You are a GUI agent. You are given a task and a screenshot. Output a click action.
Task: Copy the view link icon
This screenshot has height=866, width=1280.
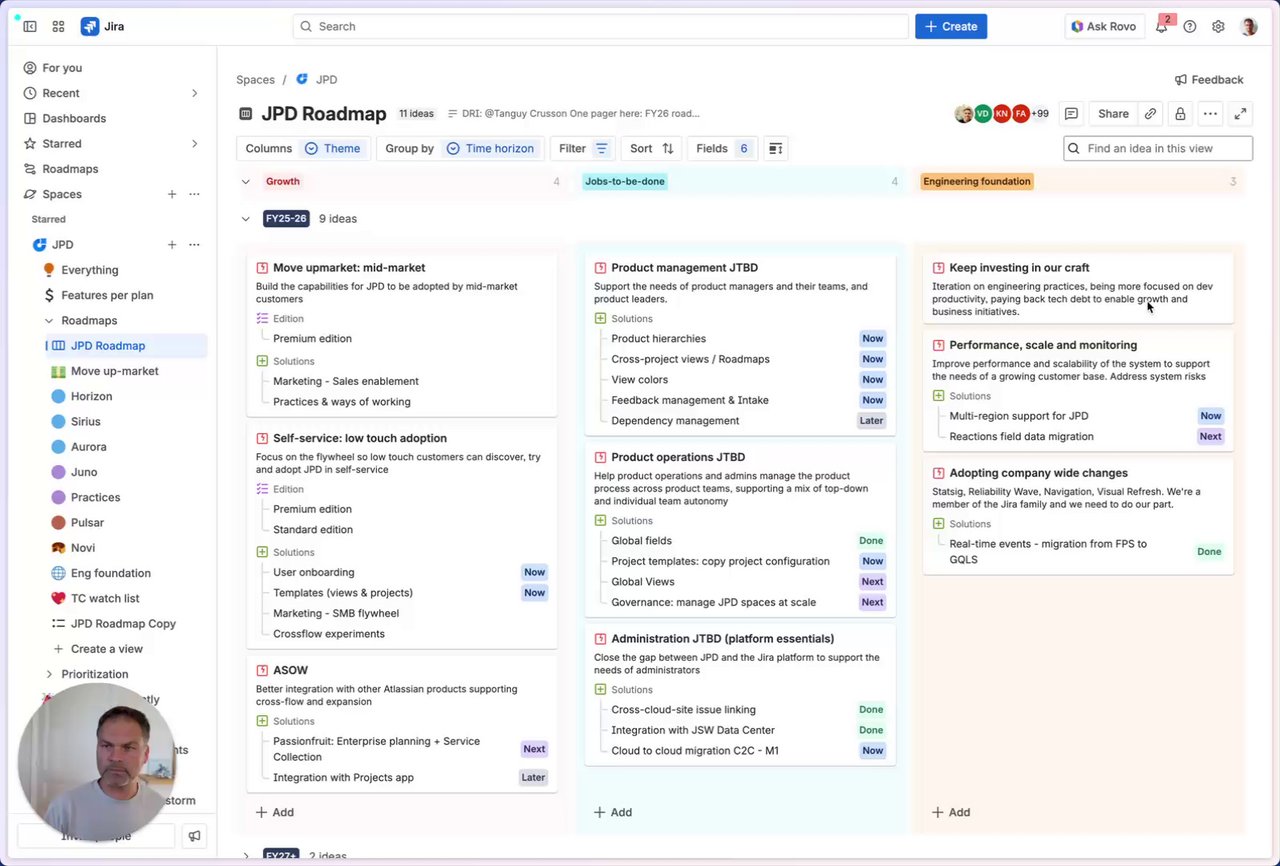pos(1150,114)
